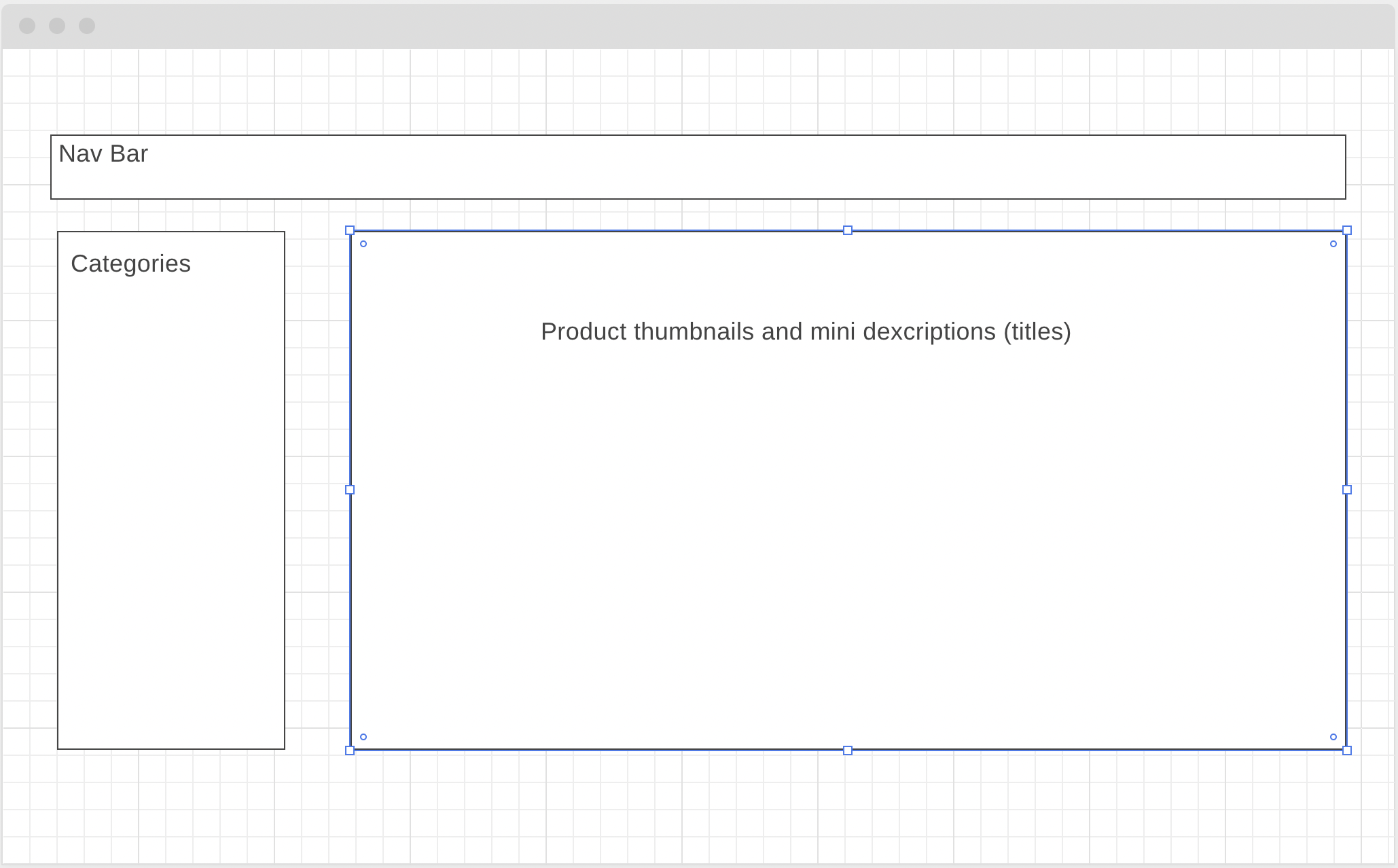The width and height of the screenshot is (1398, 868).
Task: Click the bottom-left inner rotation handle
Action: coord(363,736)
